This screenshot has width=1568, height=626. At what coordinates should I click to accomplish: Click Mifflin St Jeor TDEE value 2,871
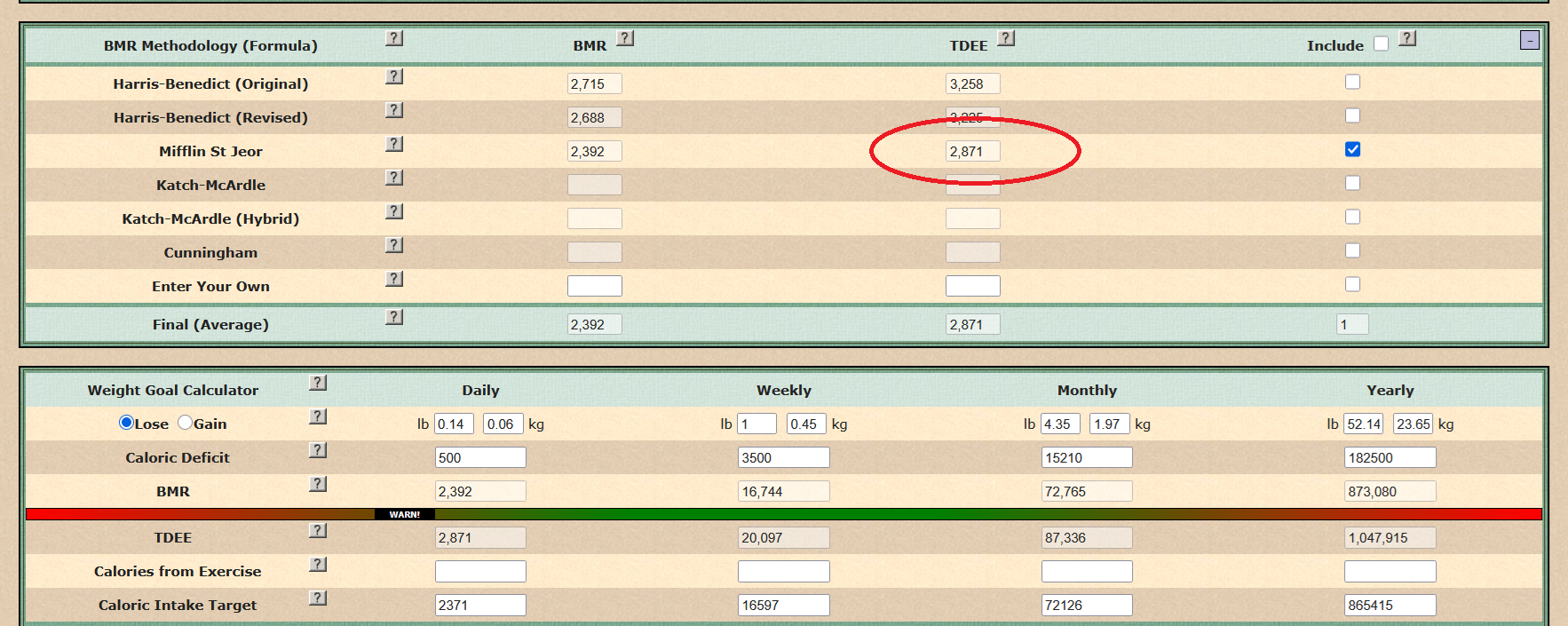coord(973,151)
